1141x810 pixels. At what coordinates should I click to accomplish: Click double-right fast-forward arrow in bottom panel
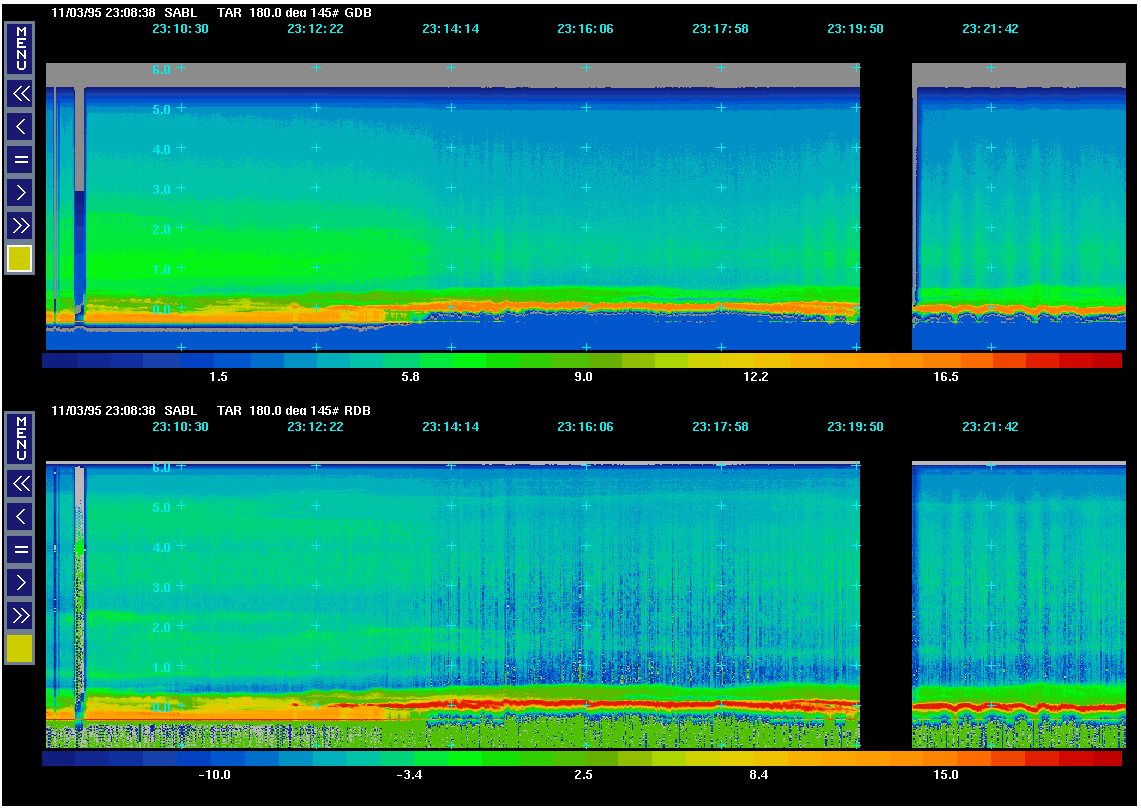[x=20, y=614]
